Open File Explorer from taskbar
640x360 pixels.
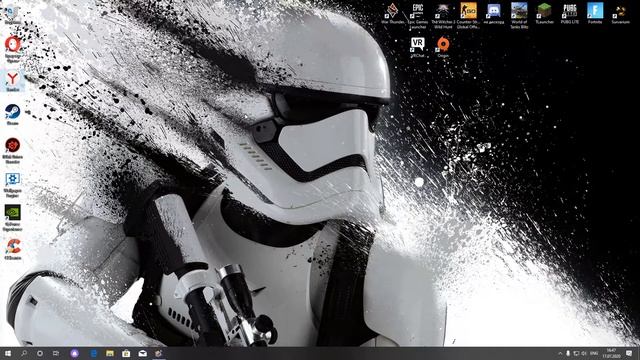coord(110,353)
